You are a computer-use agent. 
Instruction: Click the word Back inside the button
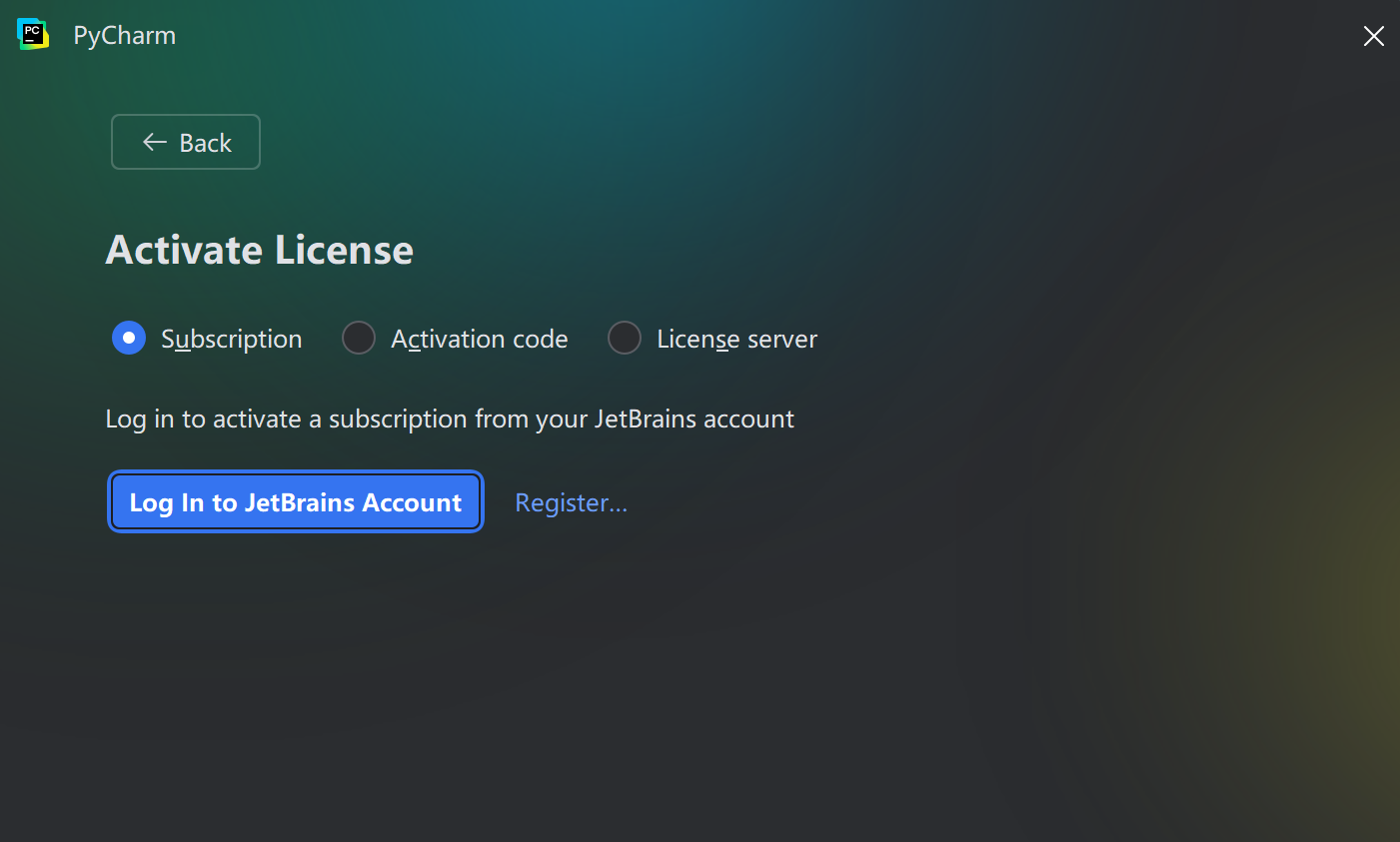coord(205,143)
